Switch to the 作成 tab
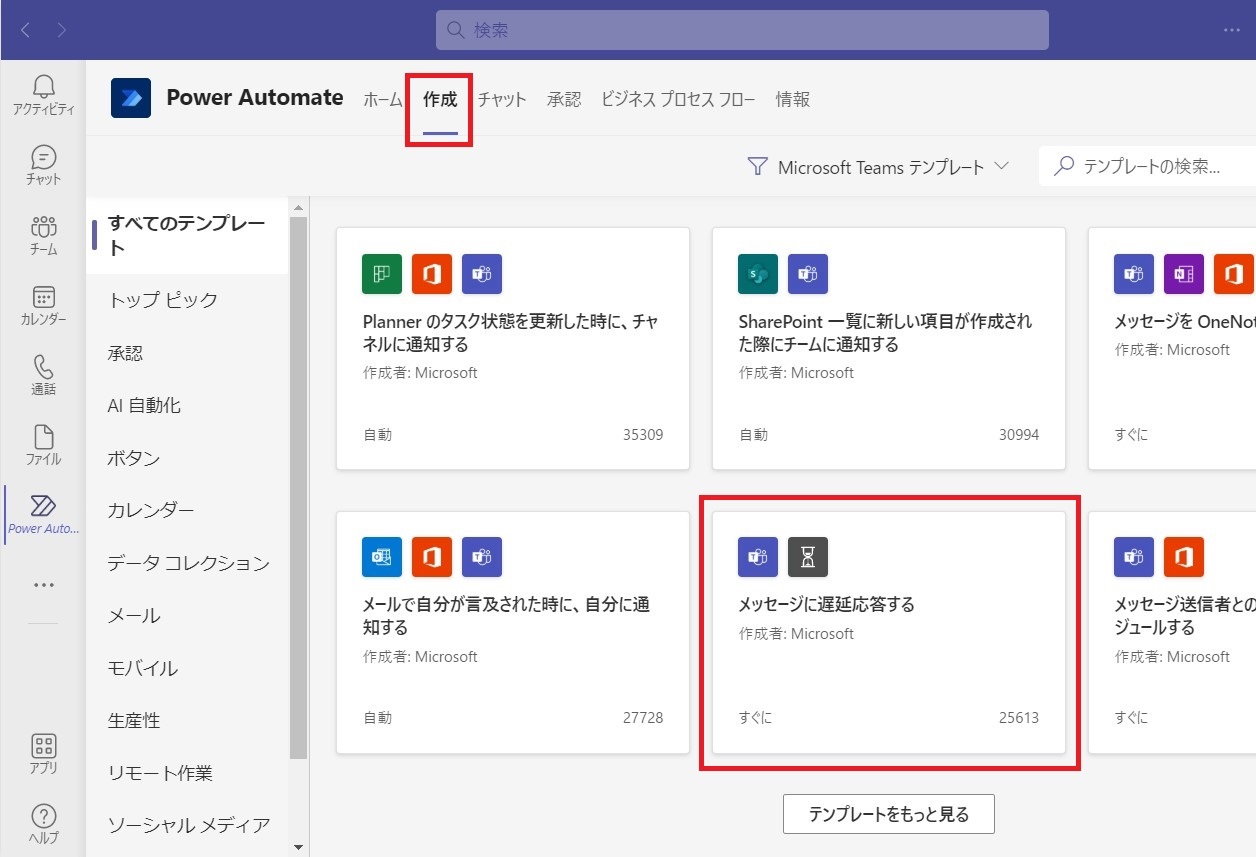This screenshot has height=857, width=1256. tap(440, 99)
